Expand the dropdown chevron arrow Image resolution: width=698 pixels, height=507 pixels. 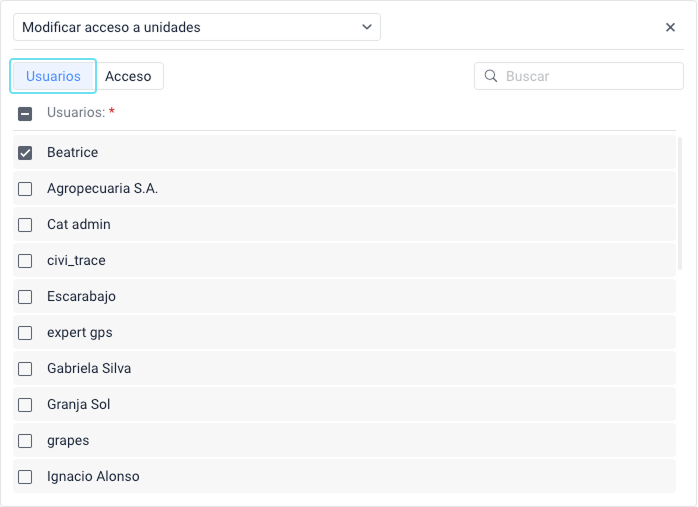(x=367, y=28)
